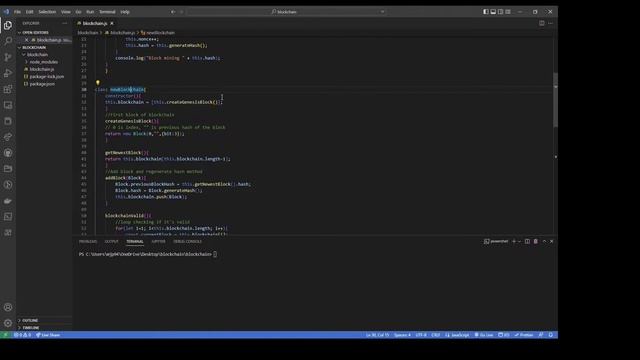The width and height of the screenshot is (640, 360).
Task: Switch to the Jupyter panel tab
Action: point(158,242)
